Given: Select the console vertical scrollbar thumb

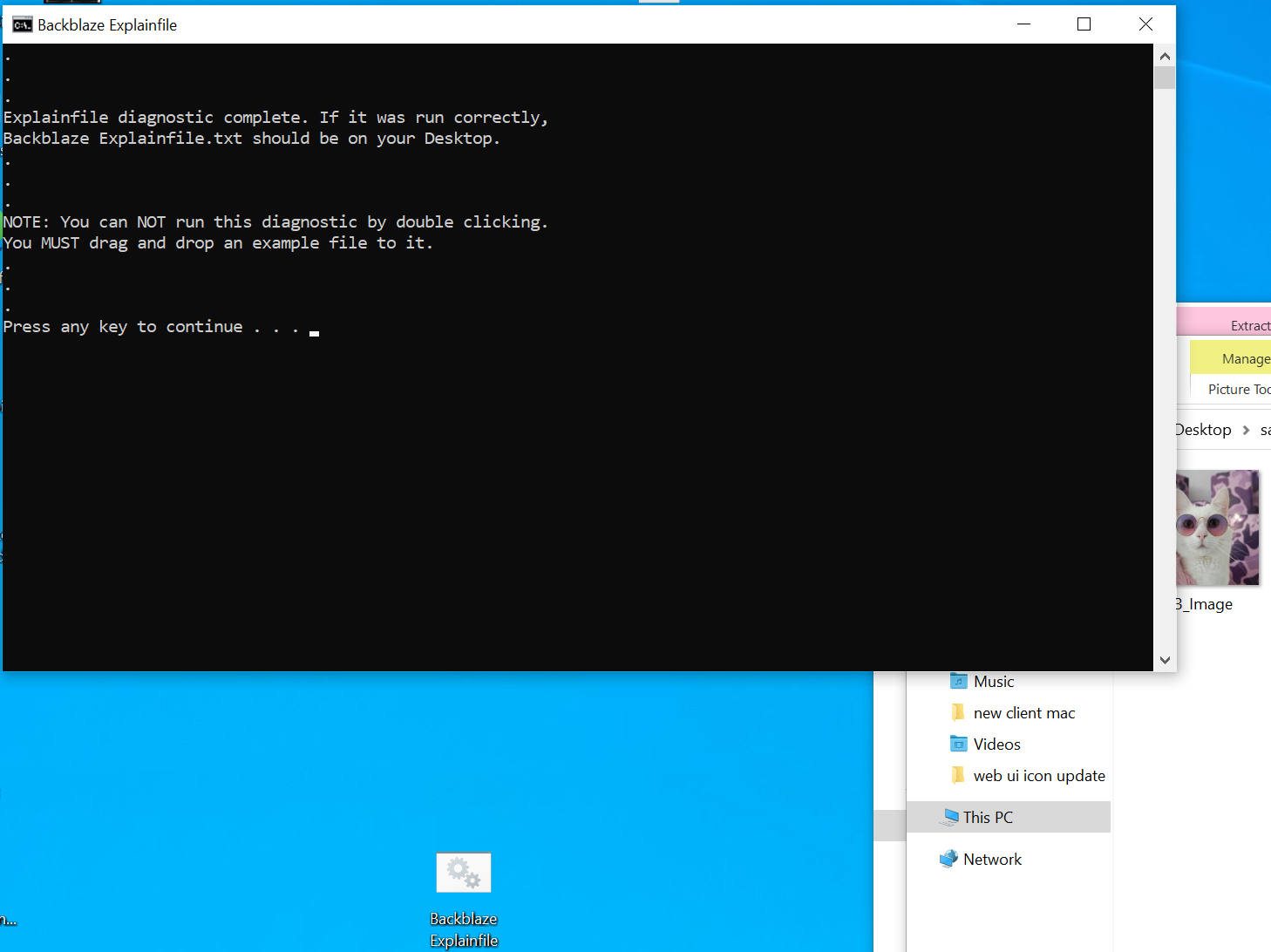Looking at the screenshot, I should click(1165, 78).
